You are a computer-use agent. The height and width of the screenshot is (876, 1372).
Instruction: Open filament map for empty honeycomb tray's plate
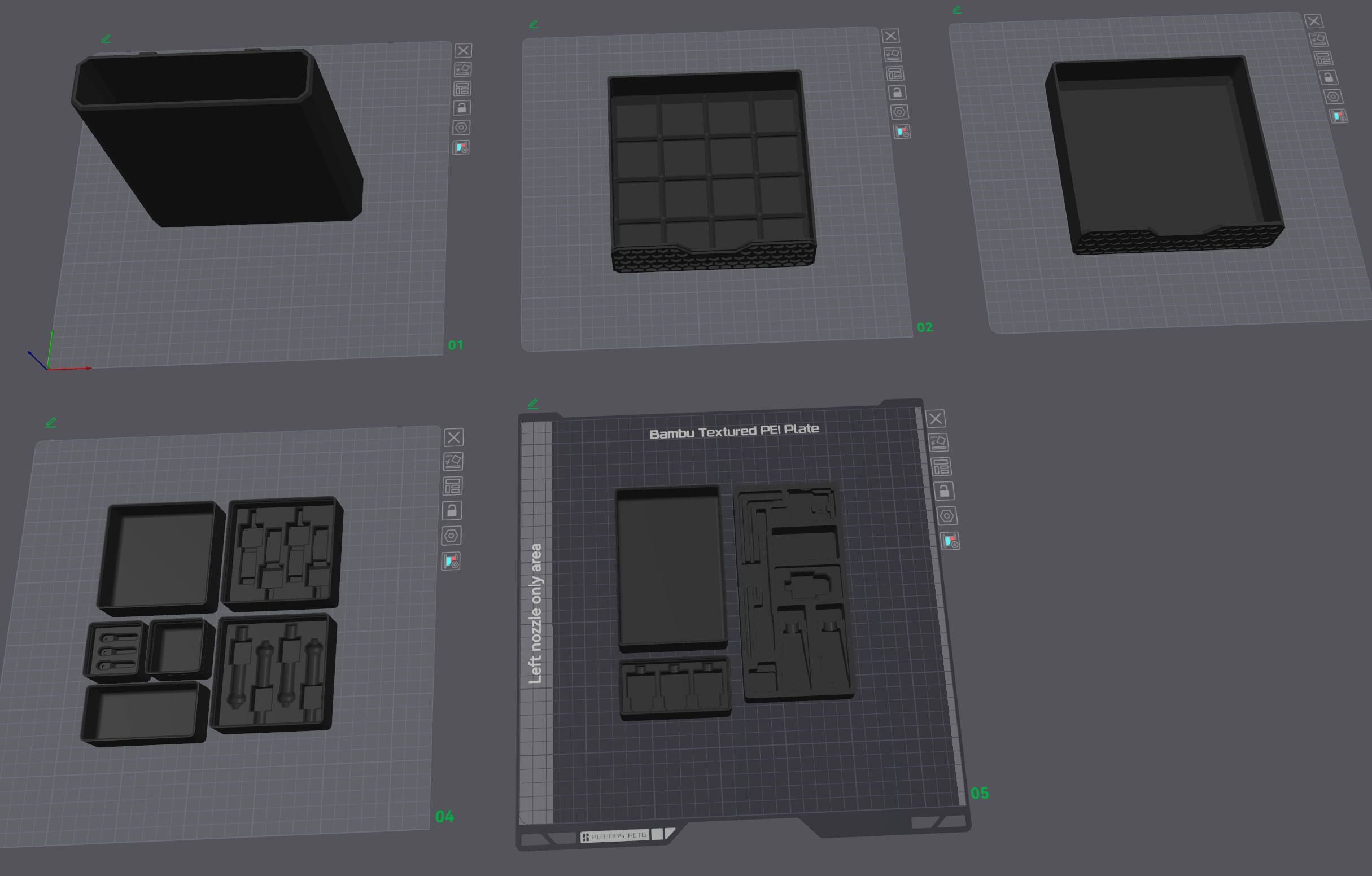pyautogui.click(x=1338, y=116)
